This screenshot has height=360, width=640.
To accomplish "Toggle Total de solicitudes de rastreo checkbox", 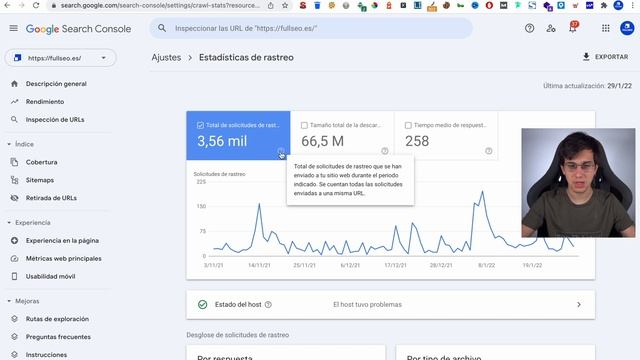I will pos(200,125).
